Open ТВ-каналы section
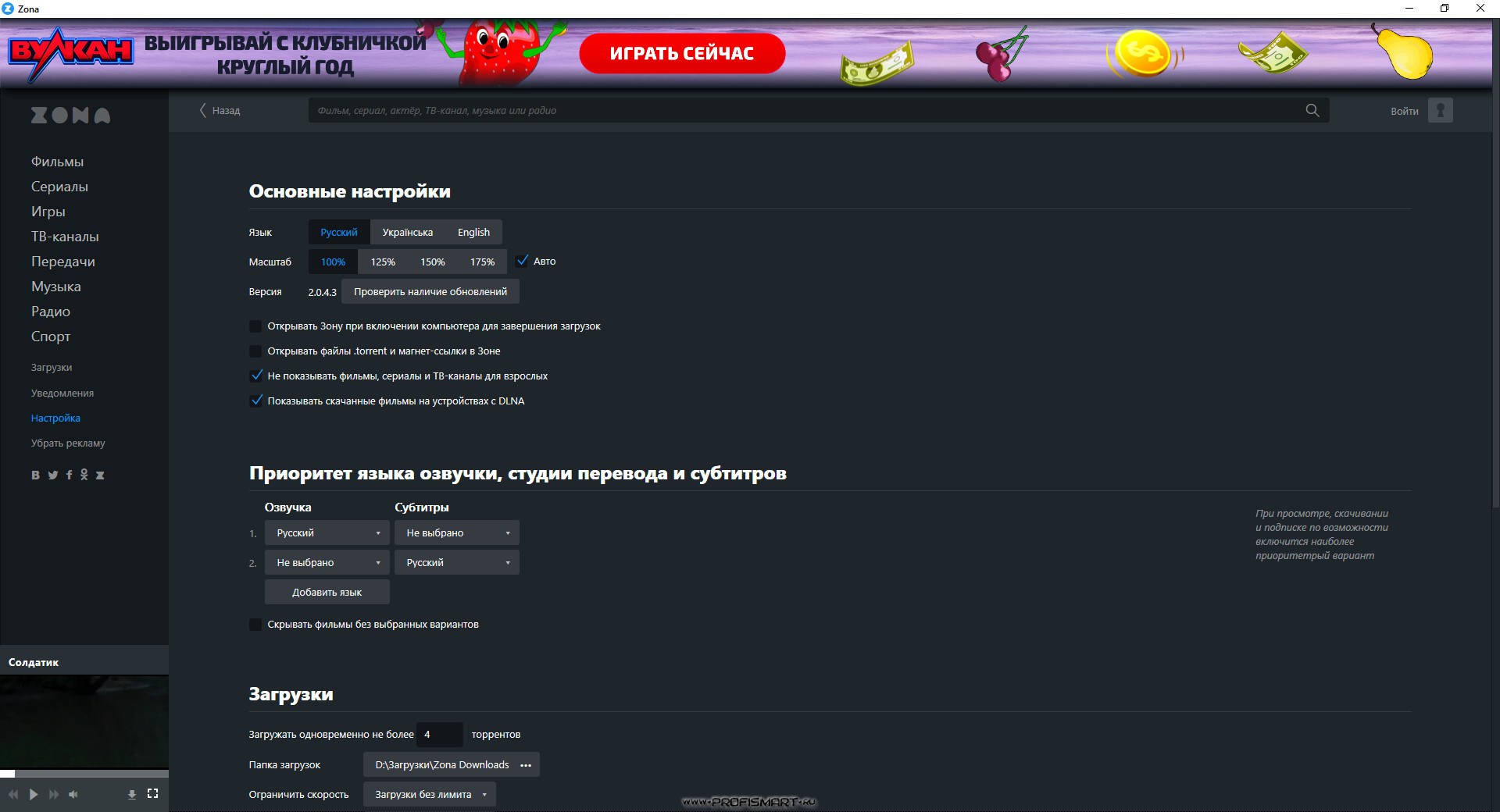The image size is (1500, 812). 65,237
